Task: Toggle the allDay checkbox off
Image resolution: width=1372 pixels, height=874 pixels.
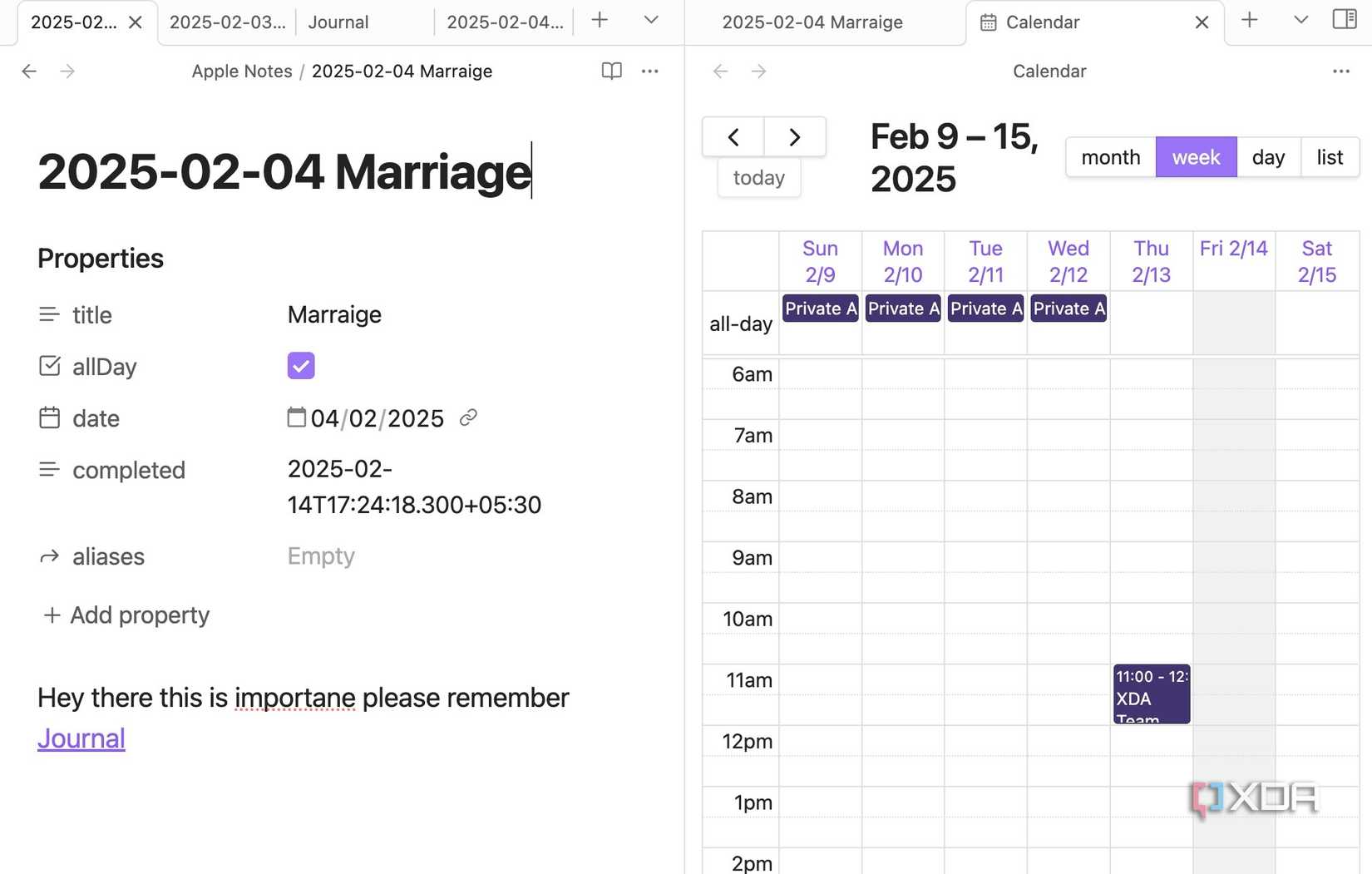Action: [x=300, y=365]
